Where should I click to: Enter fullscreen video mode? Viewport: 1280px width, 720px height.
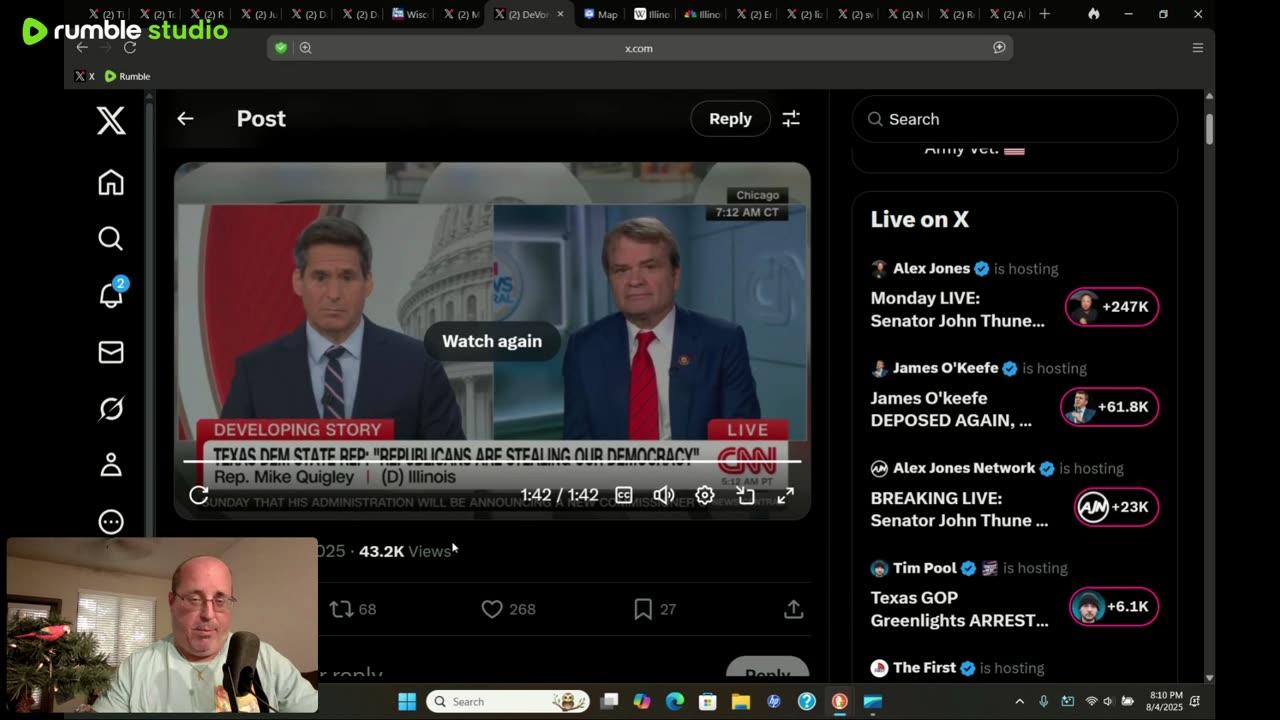pos(786,495)
